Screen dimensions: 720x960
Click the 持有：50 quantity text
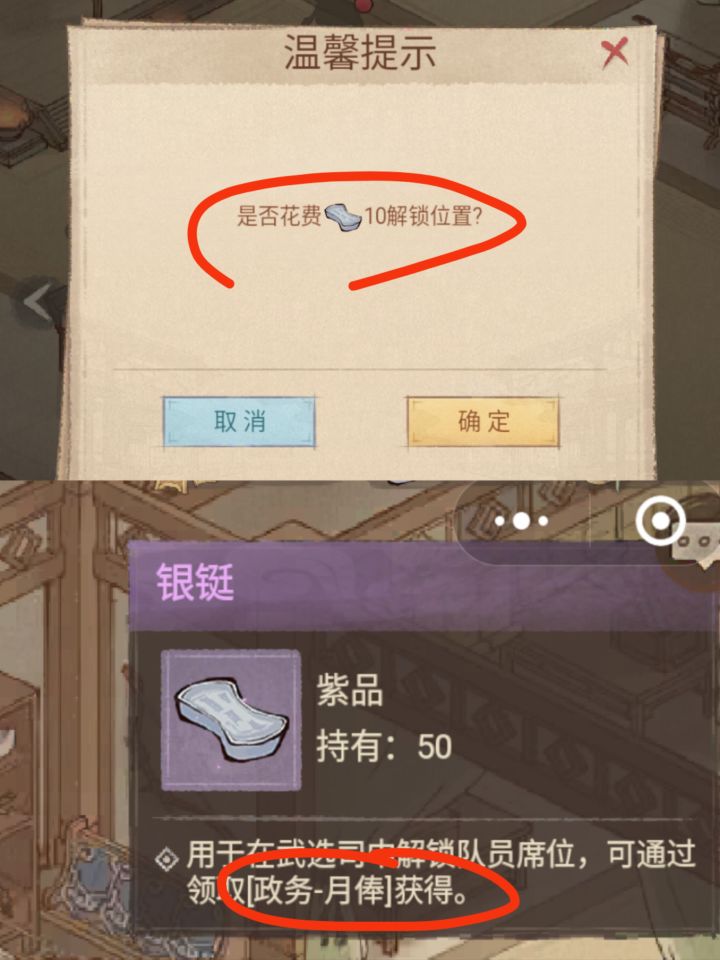click(x=384, y=746)
